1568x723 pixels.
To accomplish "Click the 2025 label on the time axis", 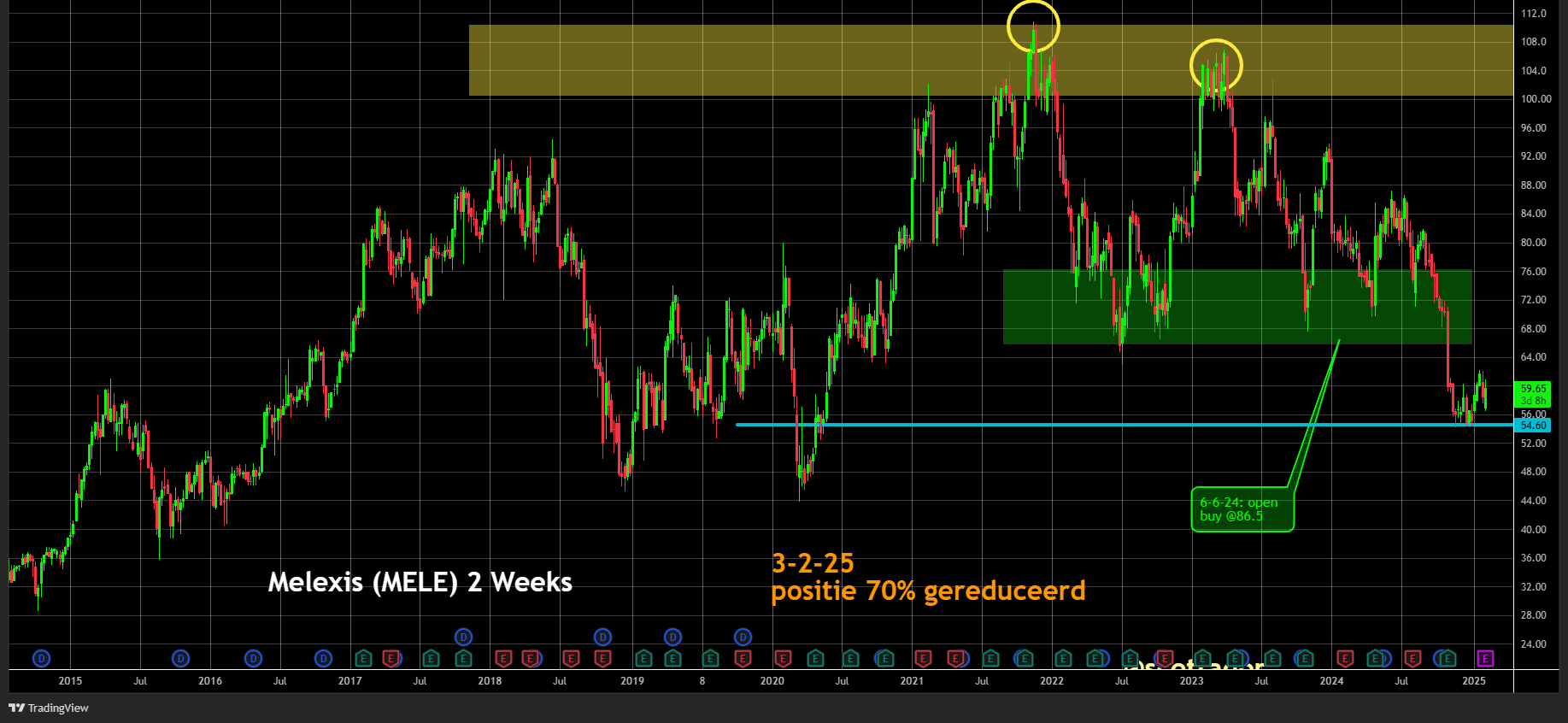I will point(1473,681).
